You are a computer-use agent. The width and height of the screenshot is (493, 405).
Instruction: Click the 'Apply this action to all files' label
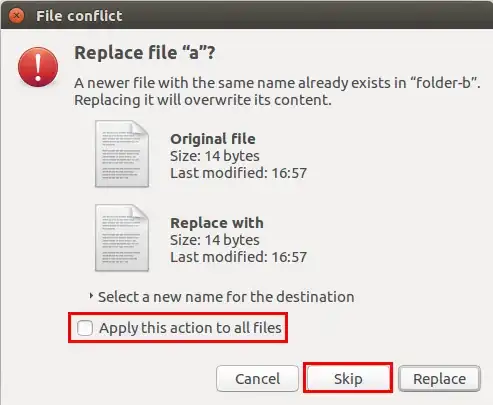click(190, 328)
